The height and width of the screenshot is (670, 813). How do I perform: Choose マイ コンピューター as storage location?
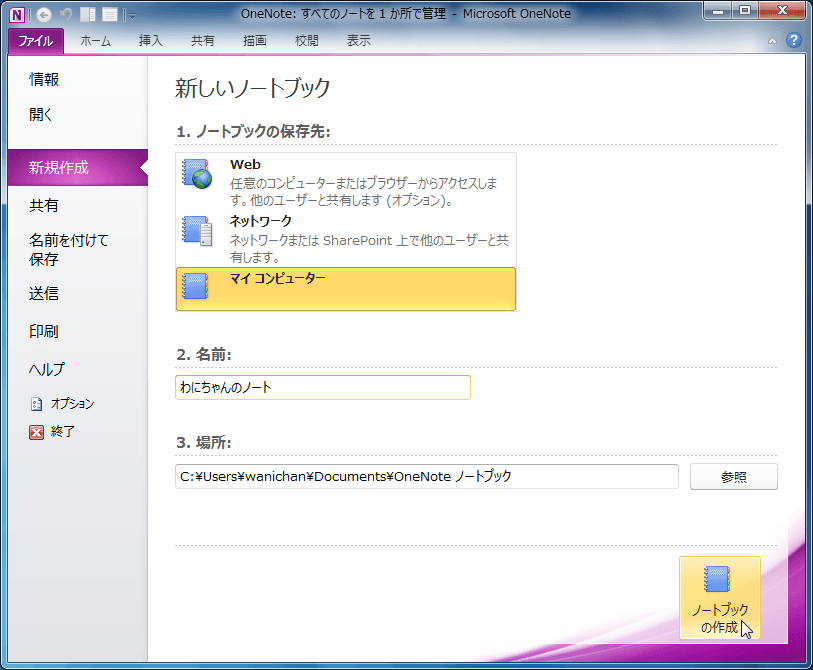[x=346, y=289]
